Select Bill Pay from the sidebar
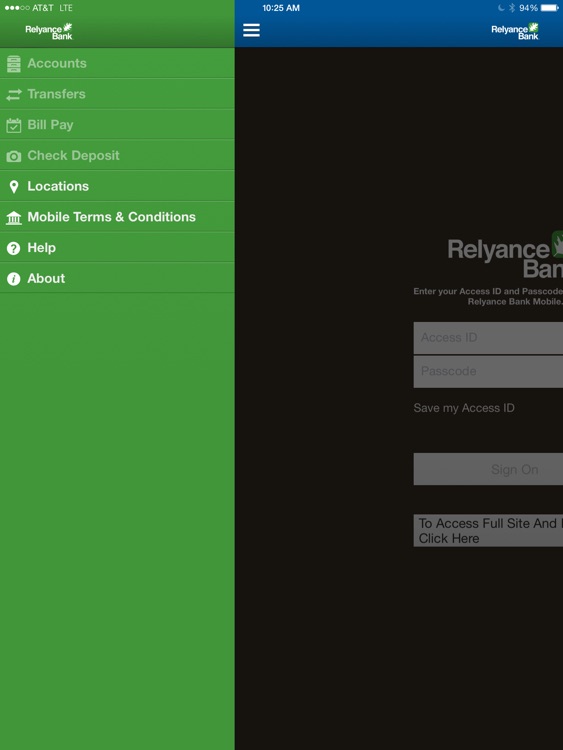563x750 pixels. coord(117,124)
